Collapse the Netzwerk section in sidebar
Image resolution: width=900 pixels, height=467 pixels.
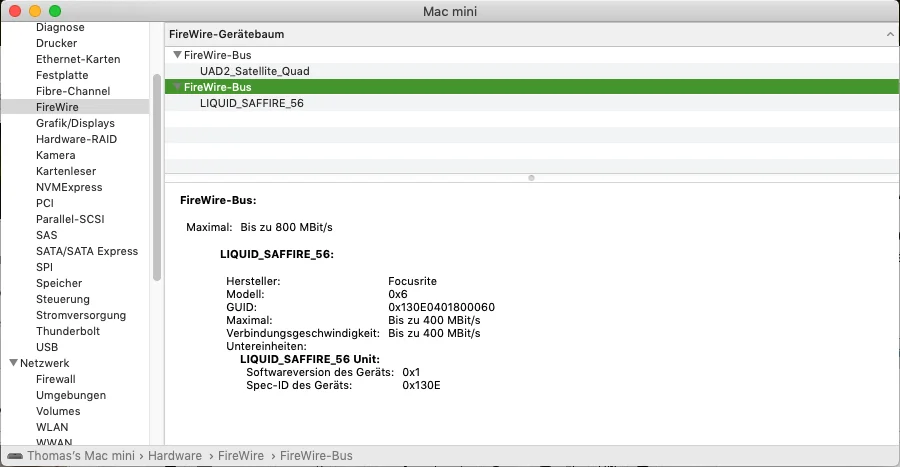pyautogui.click(x=13, y=363)
